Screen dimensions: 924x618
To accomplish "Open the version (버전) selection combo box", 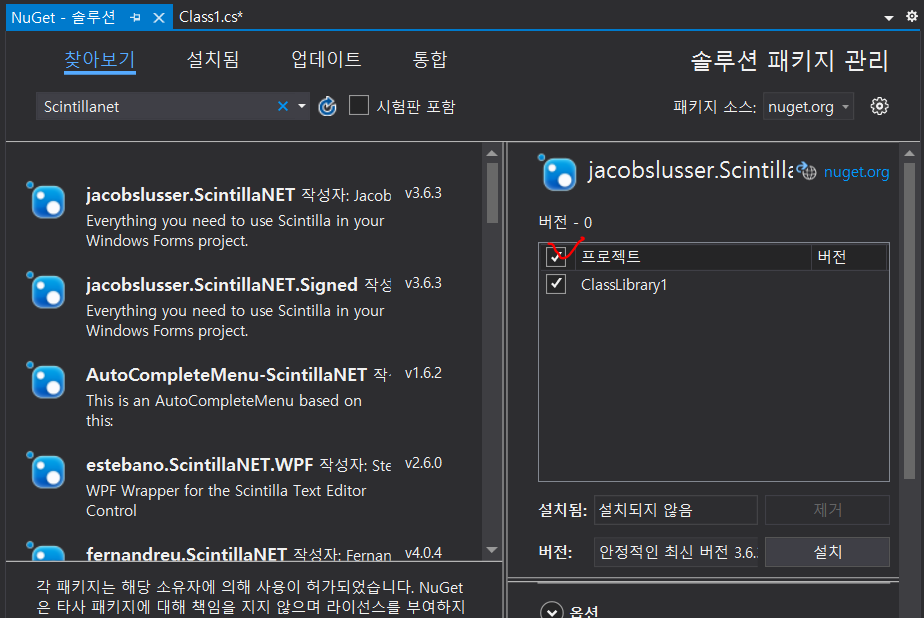I will coord(676,552).
